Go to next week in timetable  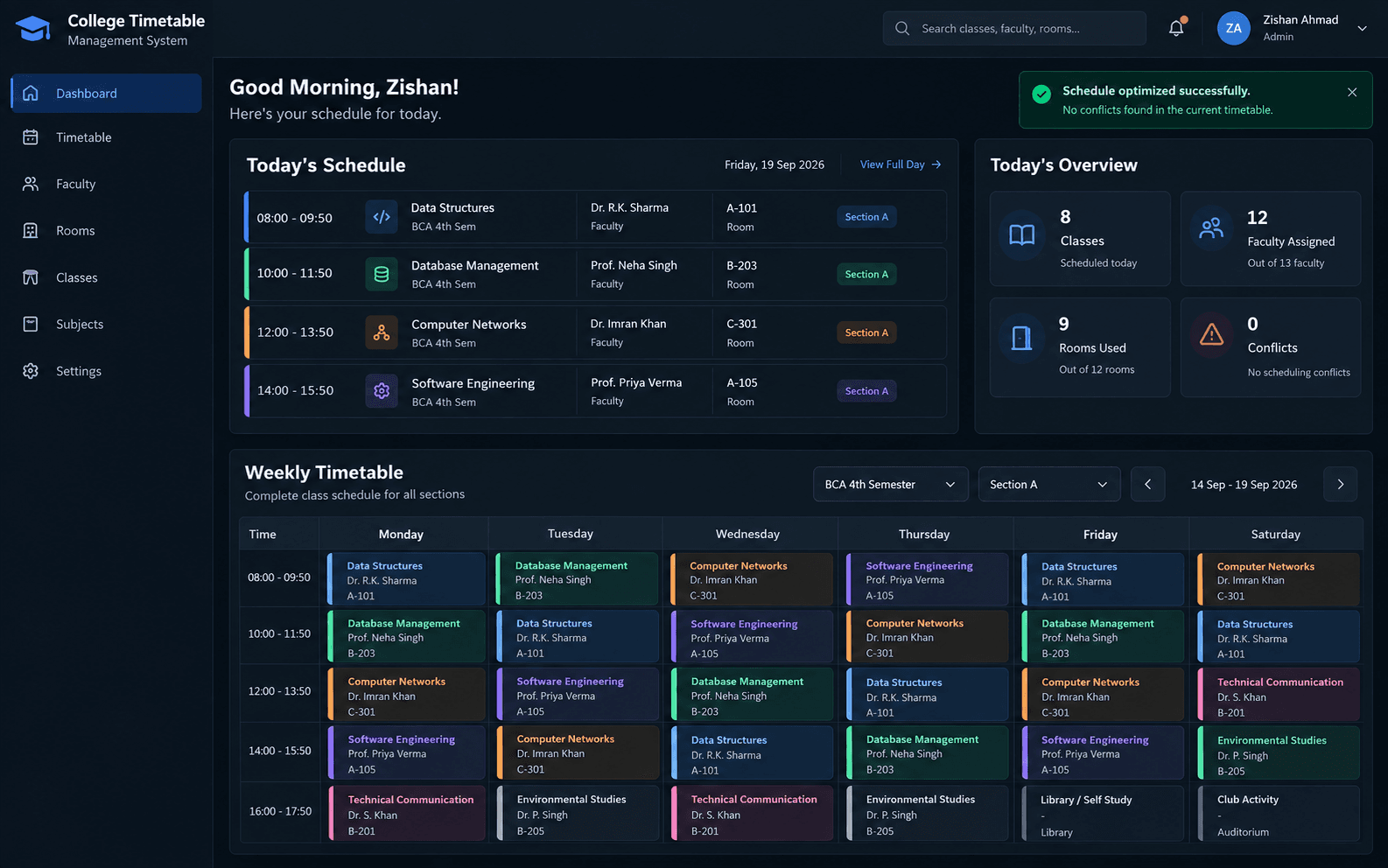pos(1340,484)
